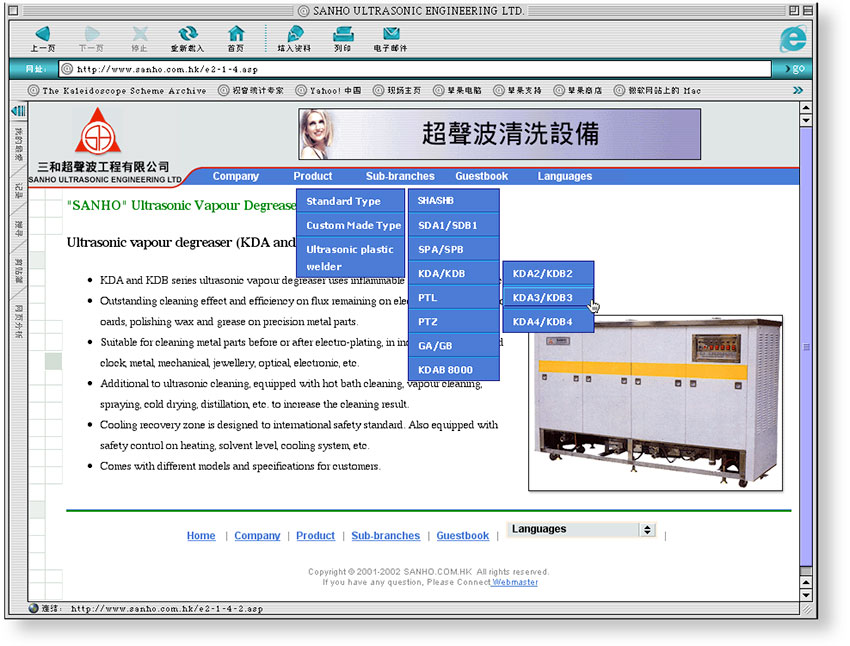Click the window zoom box in title bar
The image size is (850, 646).
click(x=794, y=10)
